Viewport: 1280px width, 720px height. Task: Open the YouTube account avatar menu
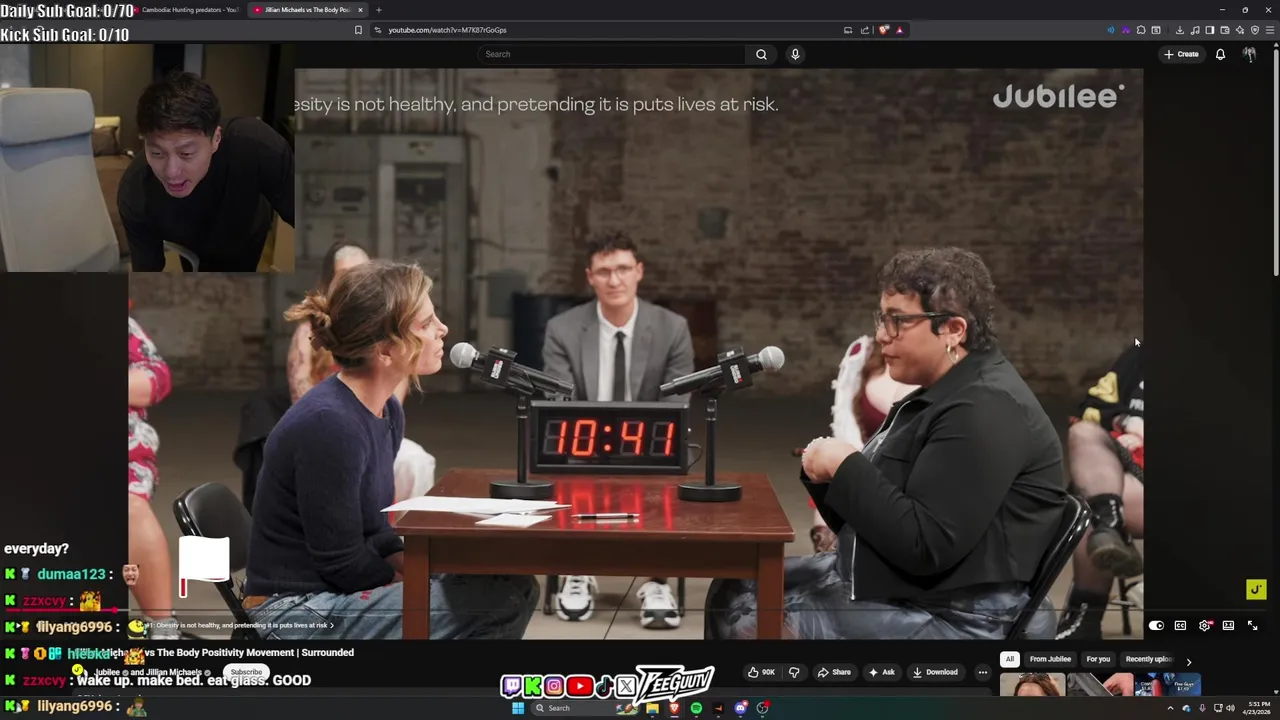click(x=1249, y=54)
